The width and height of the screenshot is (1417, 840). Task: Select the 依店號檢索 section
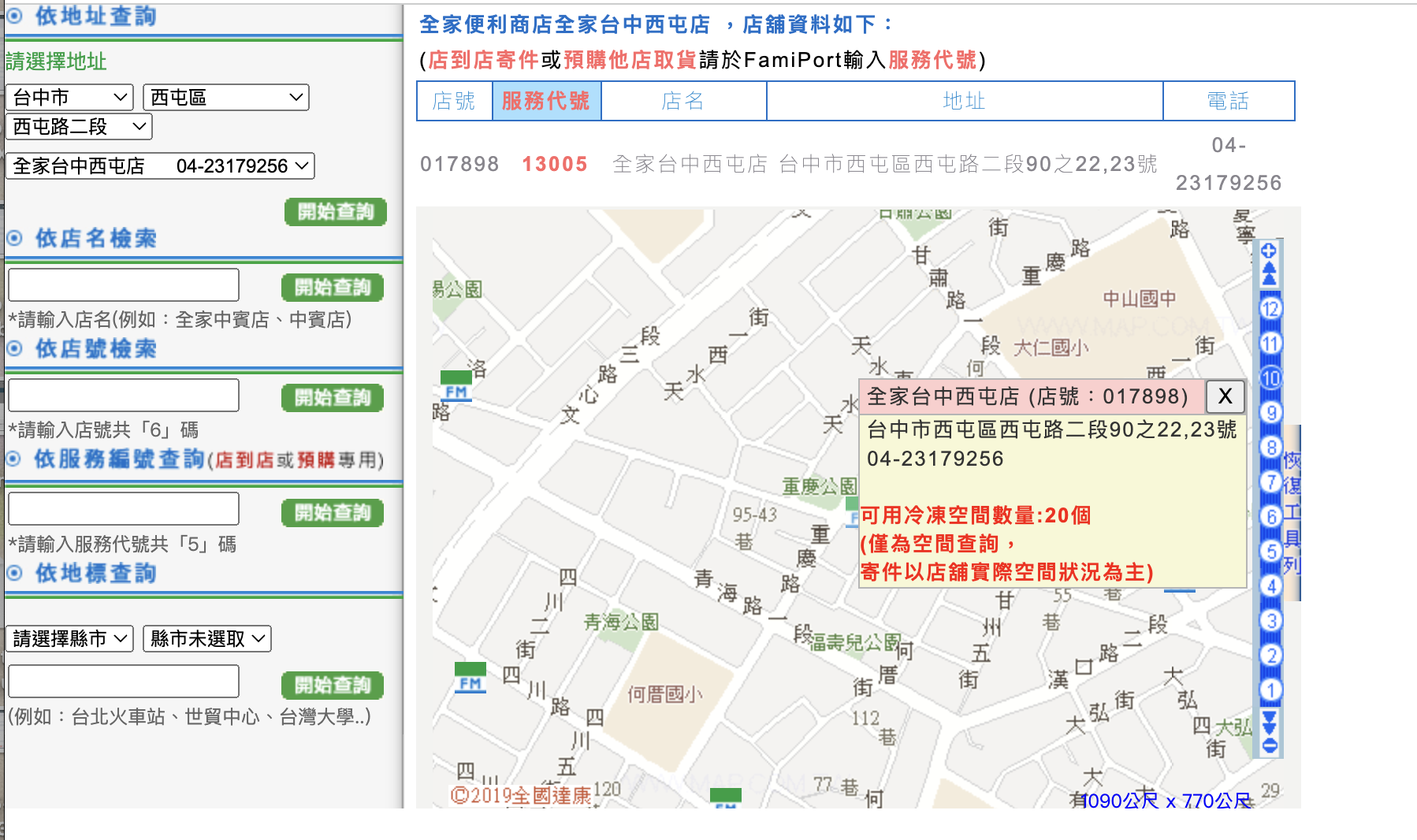pyautogui.click(x=81, y=348)
